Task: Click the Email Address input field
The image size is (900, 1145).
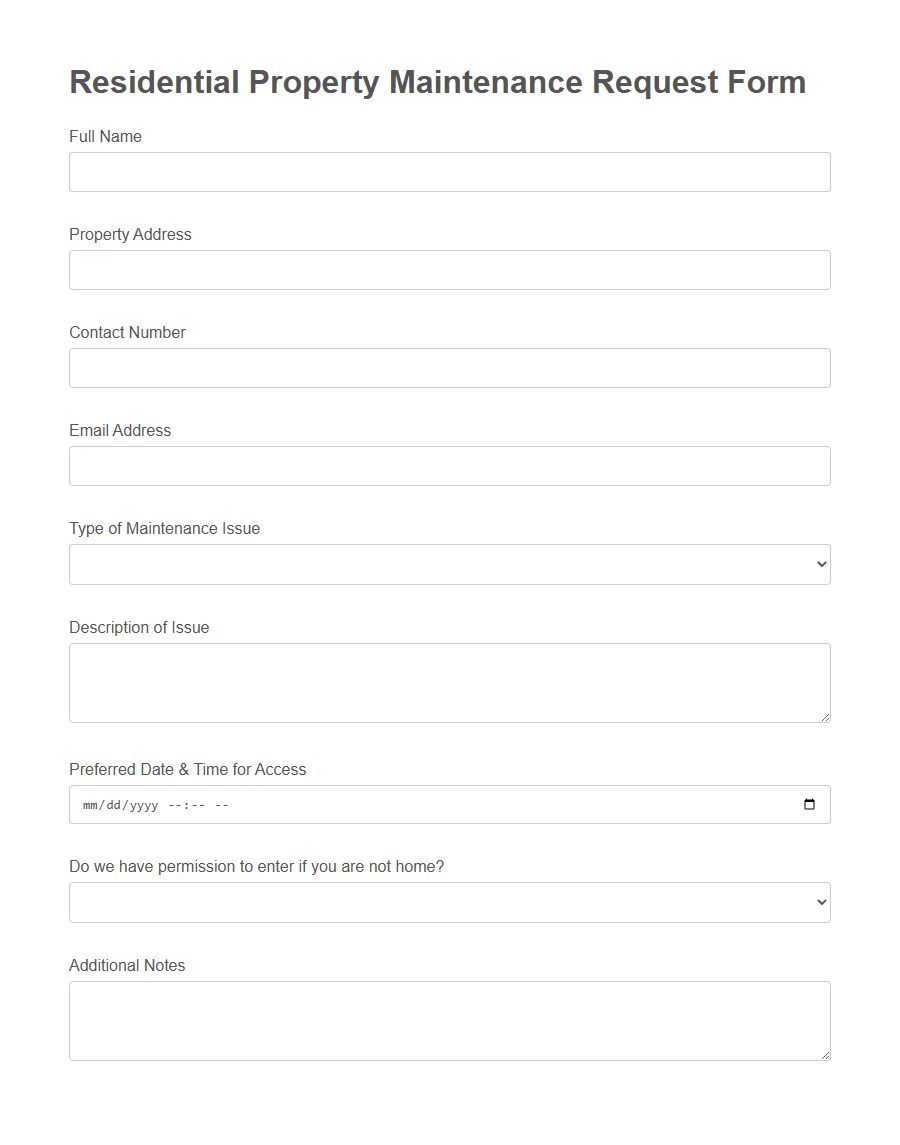Action: tap(449, 465)
